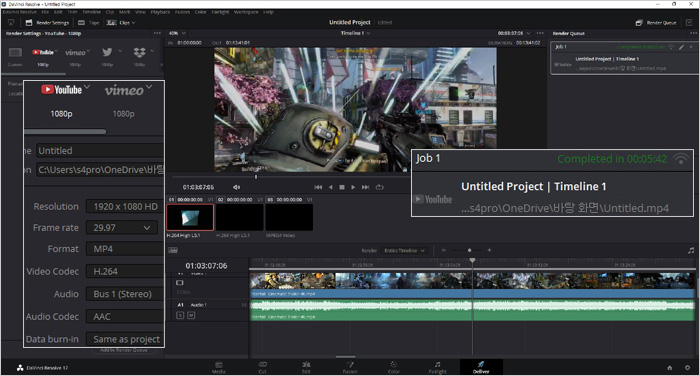Image resolution: width=700 pixels, height=376 pixels.
Task: Click the expand icon right of Render Queue
Action: click(689, 22)
